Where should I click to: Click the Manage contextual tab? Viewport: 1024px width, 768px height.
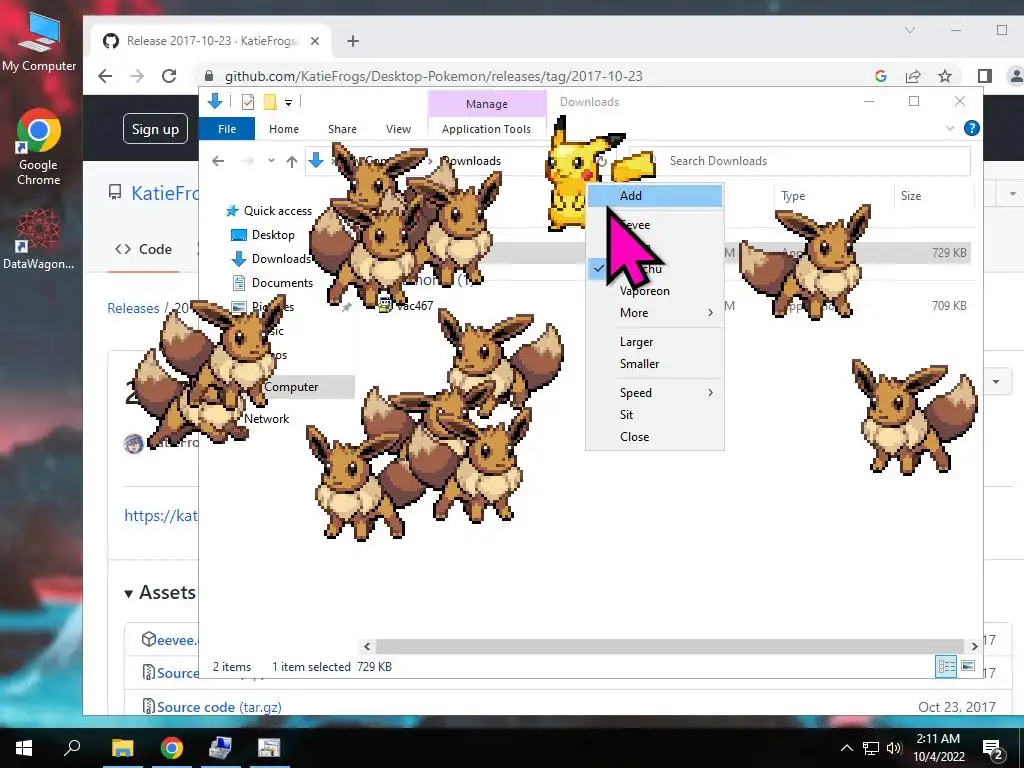click(x=487, y=104)
